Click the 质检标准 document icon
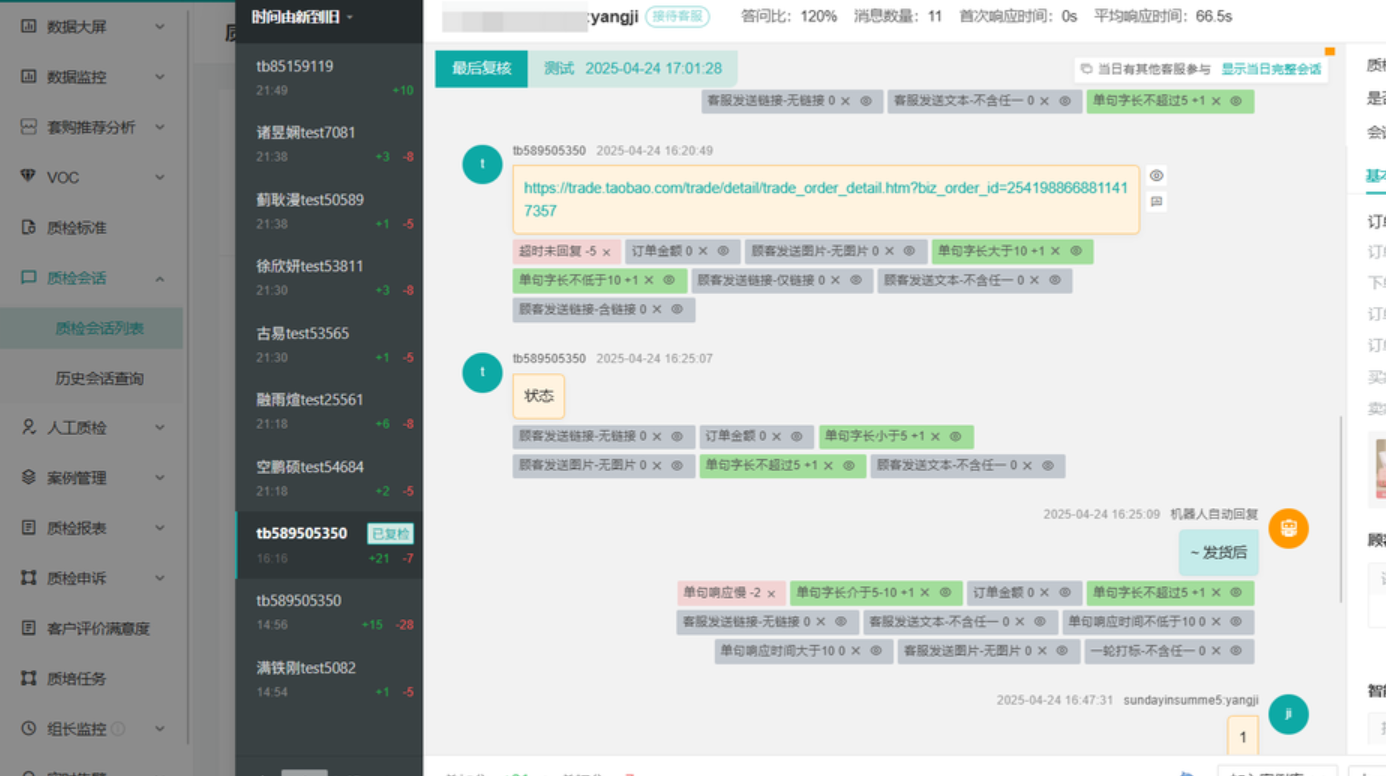This screenshot has width=1386, height=776. (28, 227)
